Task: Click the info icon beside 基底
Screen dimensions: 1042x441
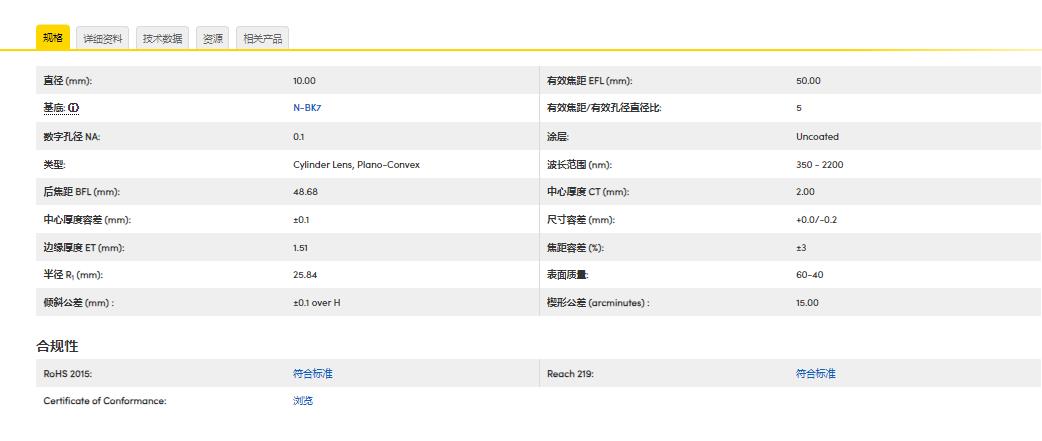Action: [74, 108]
